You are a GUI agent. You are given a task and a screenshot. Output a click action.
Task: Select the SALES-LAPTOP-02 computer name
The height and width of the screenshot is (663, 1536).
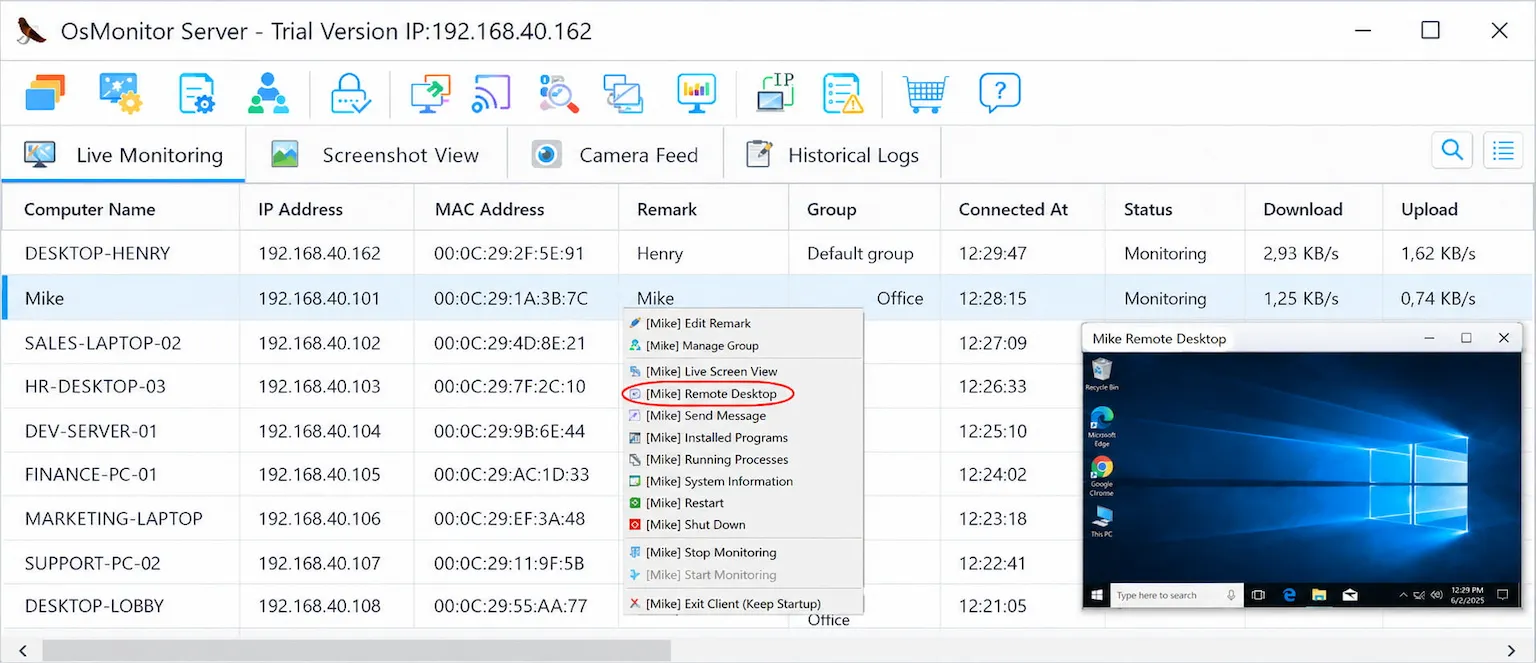[103, 343]
